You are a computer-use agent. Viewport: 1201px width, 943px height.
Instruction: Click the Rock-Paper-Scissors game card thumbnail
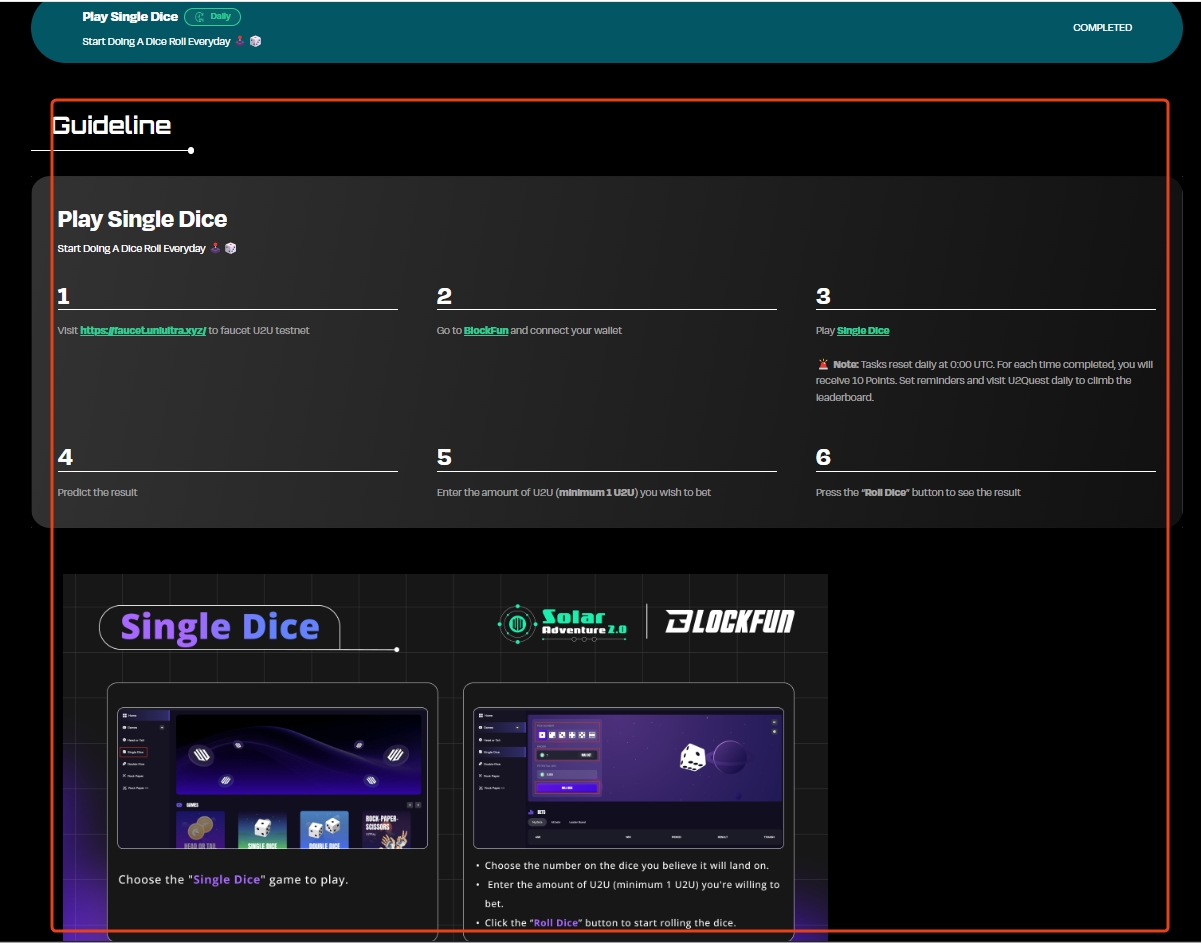[x=386, y=829]
